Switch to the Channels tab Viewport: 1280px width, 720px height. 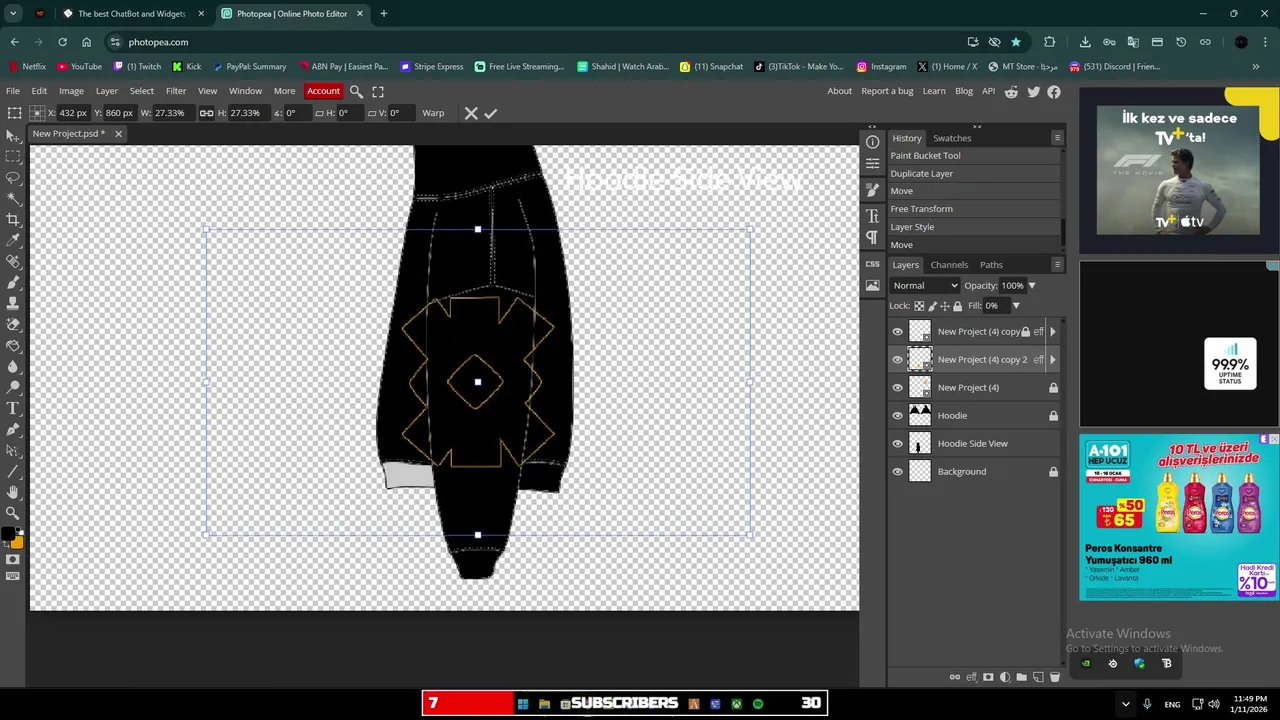949,265
